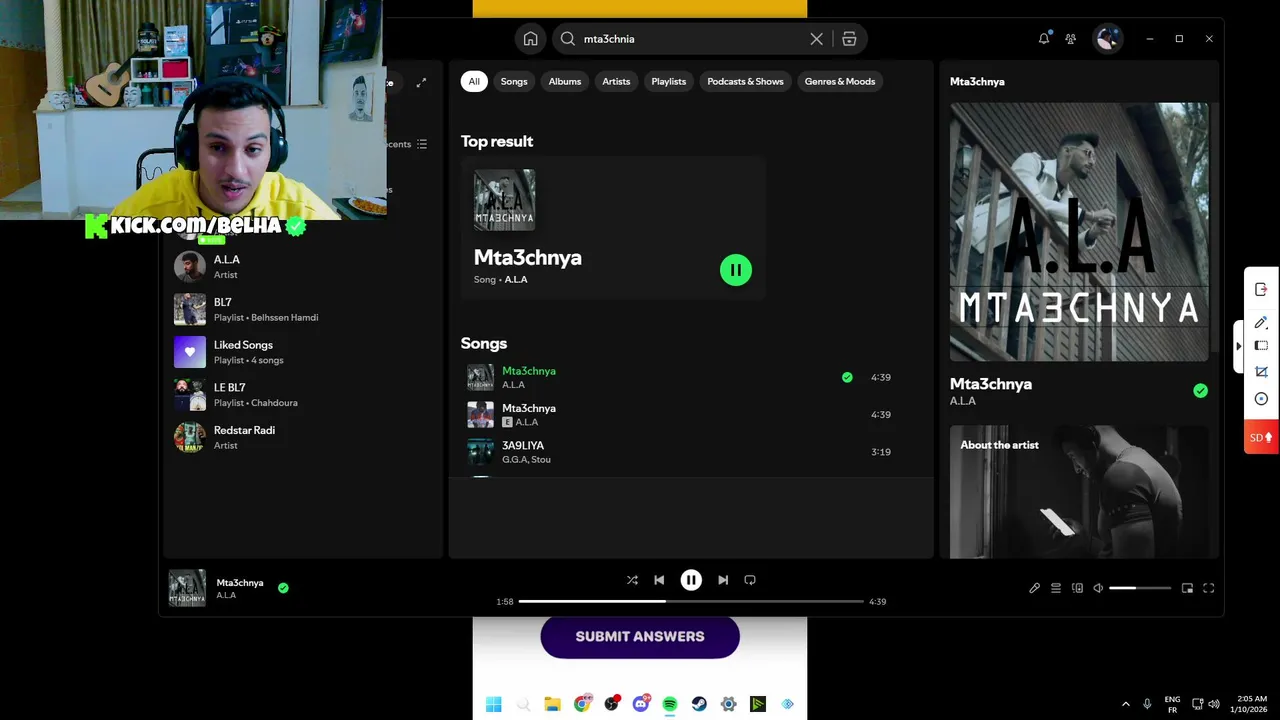Image resolution: width=1280 pixels, height=720 pixels.
Task: Toggle saved checkmark in Now Playing panel
Action: [1200, 391]
